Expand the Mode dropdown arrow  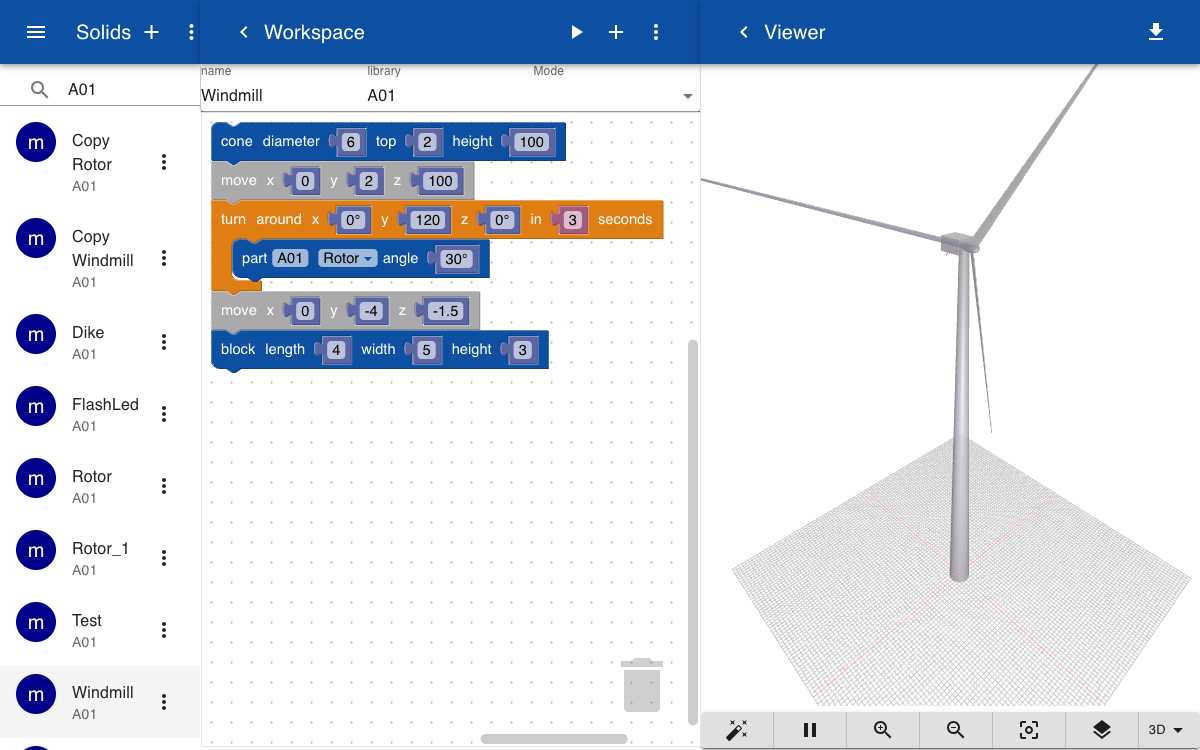pos(687,96)
